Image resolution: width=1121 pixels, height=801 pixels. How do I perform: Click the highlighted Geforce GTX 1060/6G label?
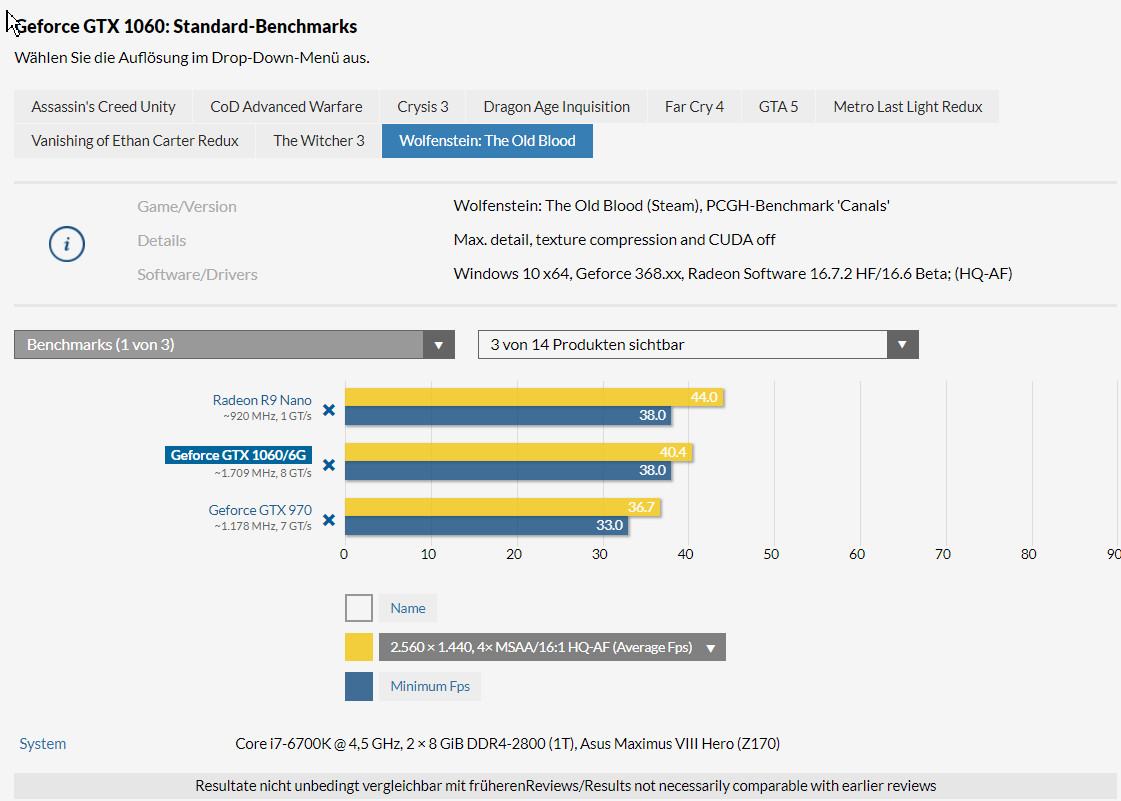tap(238, 455)
